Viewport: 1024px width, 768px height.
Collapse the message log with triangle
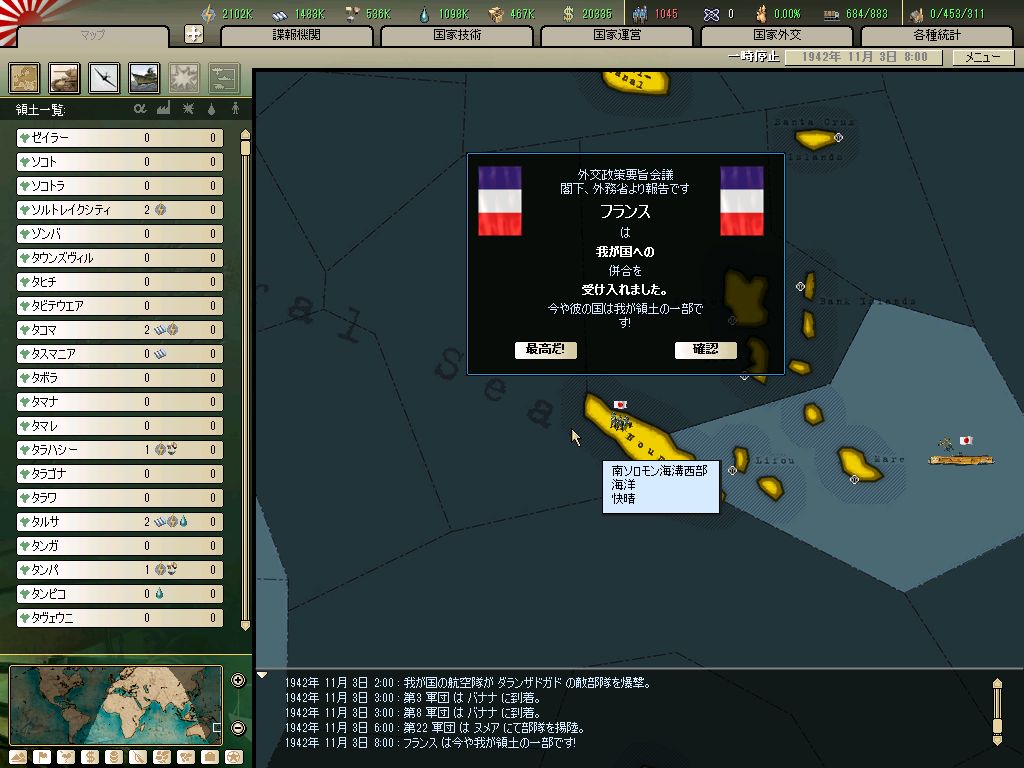[x=262, y=675]
